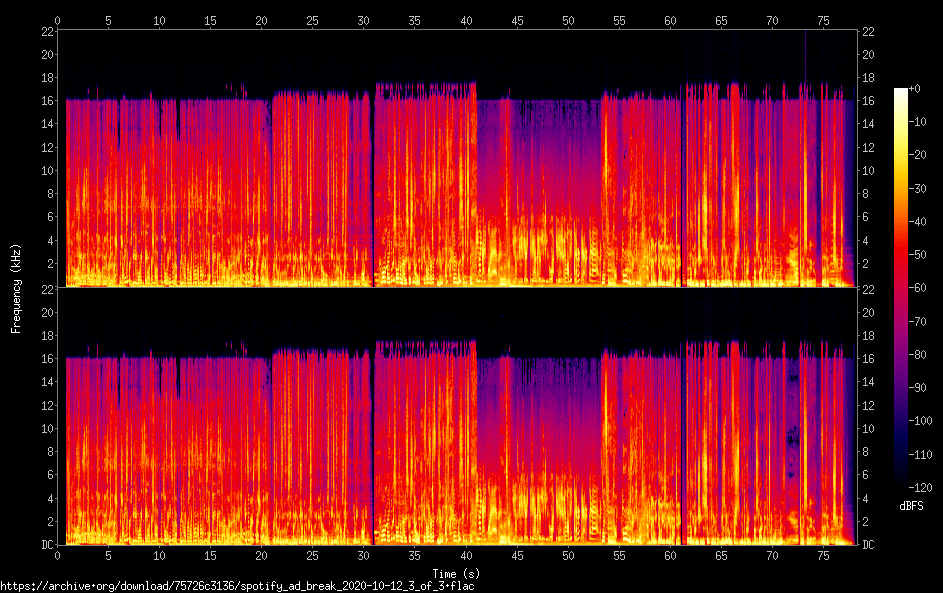Click the "dBFS" colorbar unit label
943x593 pixels.
coord(911,506)
